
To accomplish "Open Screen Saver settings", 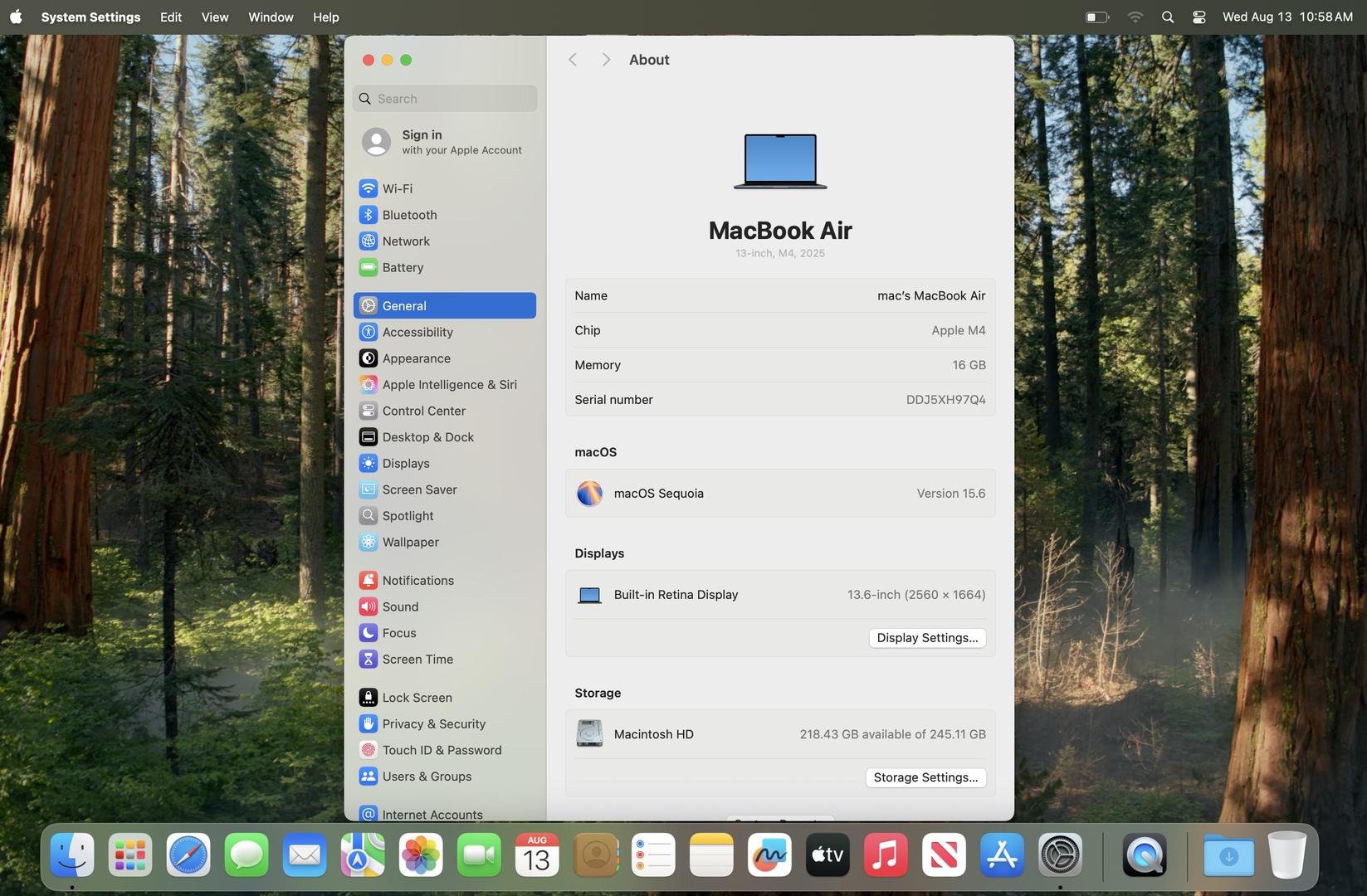I will tap(444, 489).
